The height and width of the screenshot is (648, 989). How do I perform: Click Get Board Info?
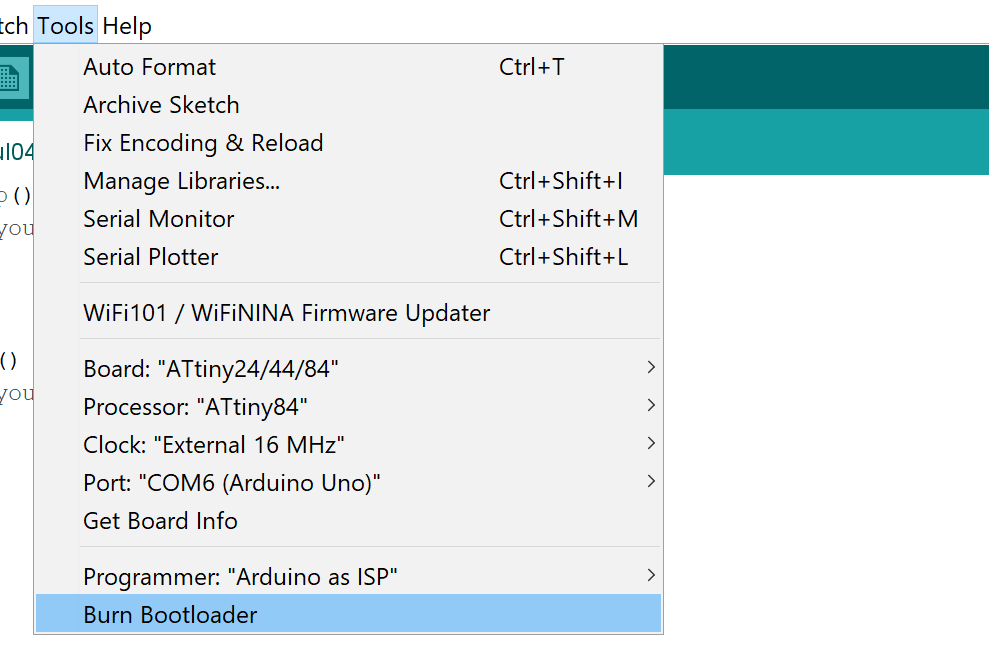(x=160, y=522)
